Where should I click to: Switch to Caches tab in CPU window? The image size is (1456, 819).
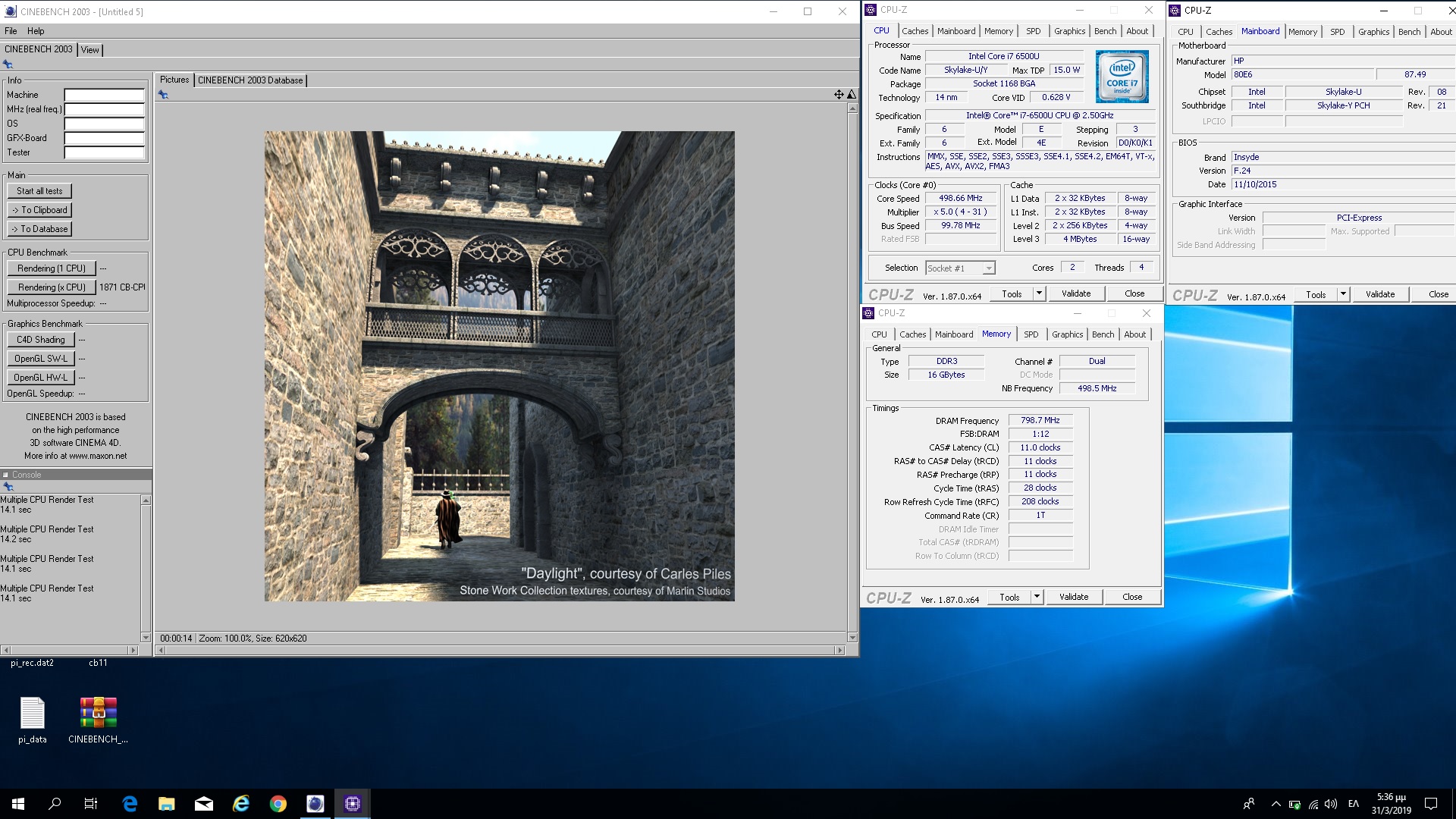pyautogui.click(x=915, y=31)
